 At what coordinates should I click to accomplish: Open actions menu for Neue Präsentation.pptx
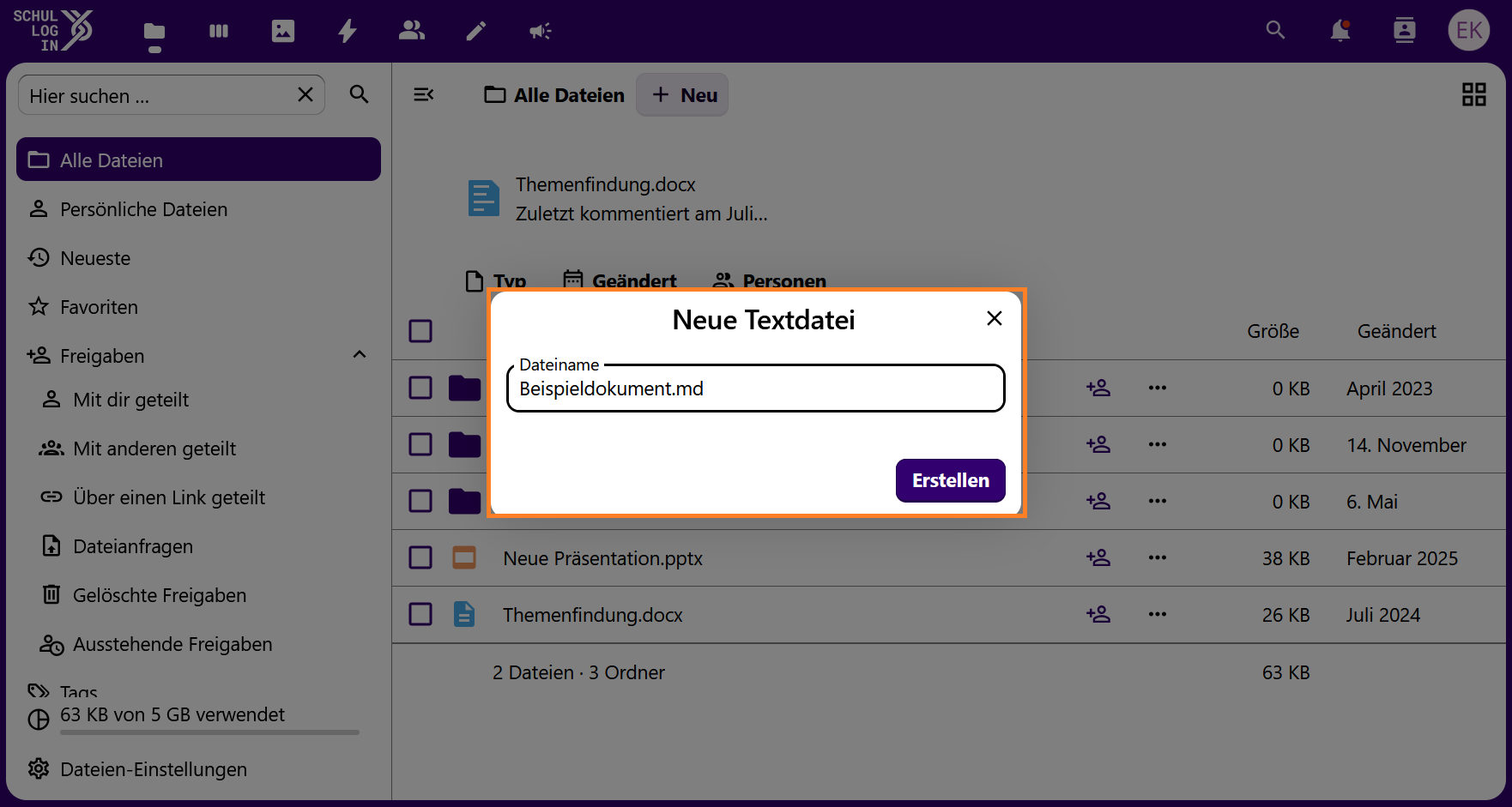tap(1157, 557)
